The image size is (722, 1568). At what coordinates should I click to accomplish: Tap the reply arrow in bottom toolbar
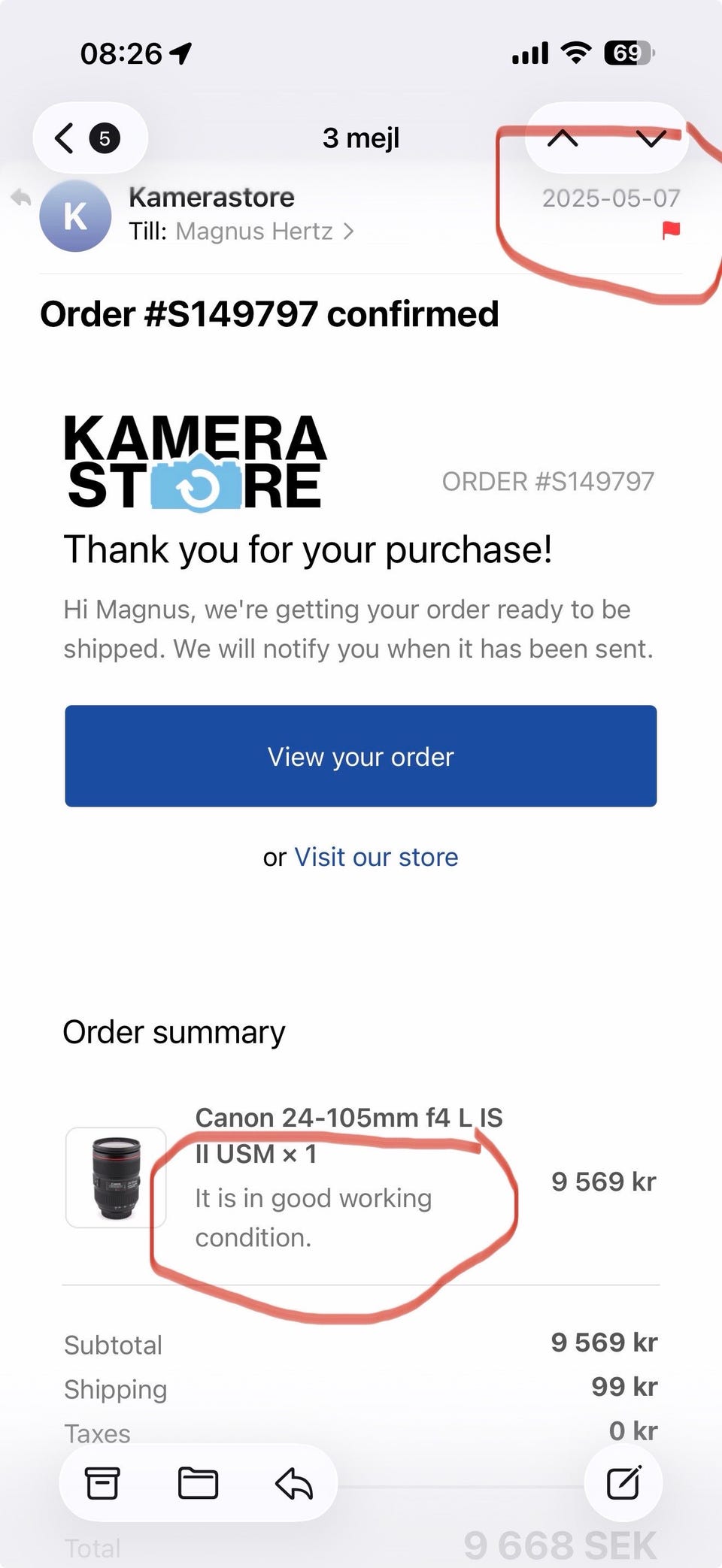coord(294,1483)
